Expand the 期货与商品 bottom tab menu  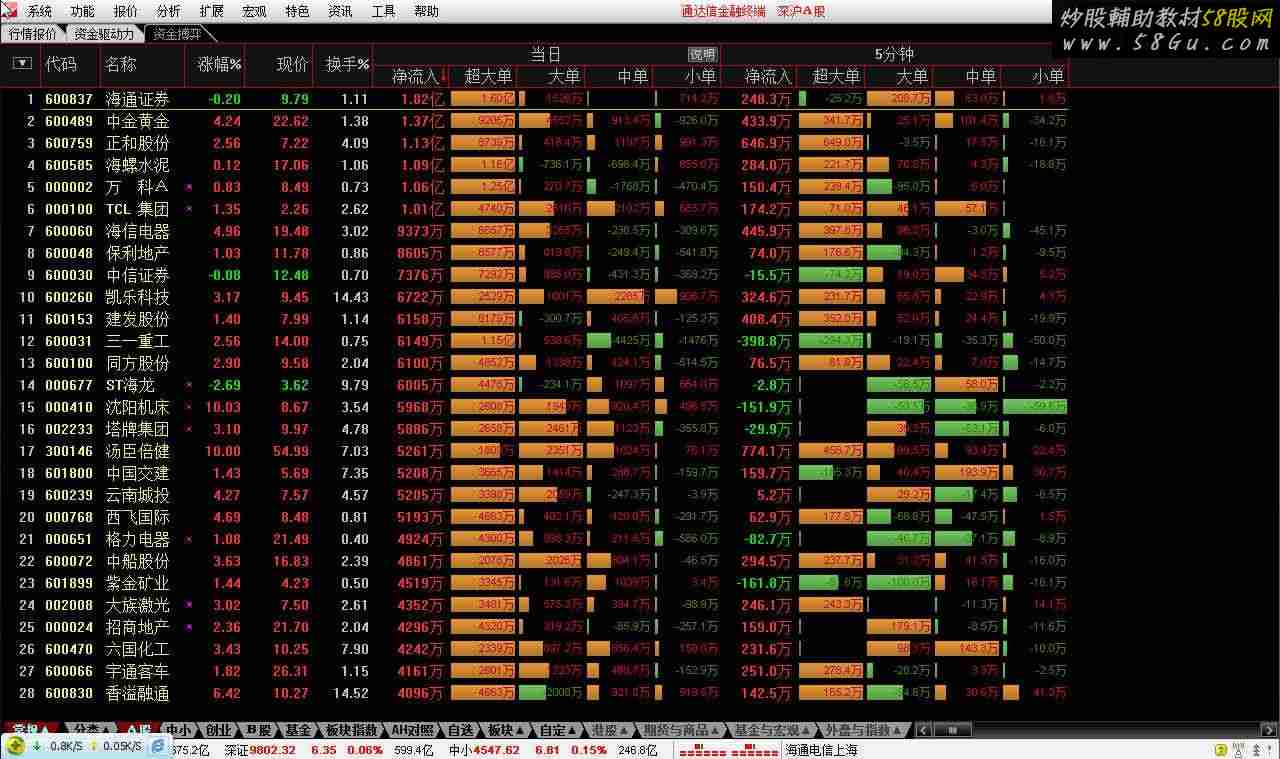(680, 730)
